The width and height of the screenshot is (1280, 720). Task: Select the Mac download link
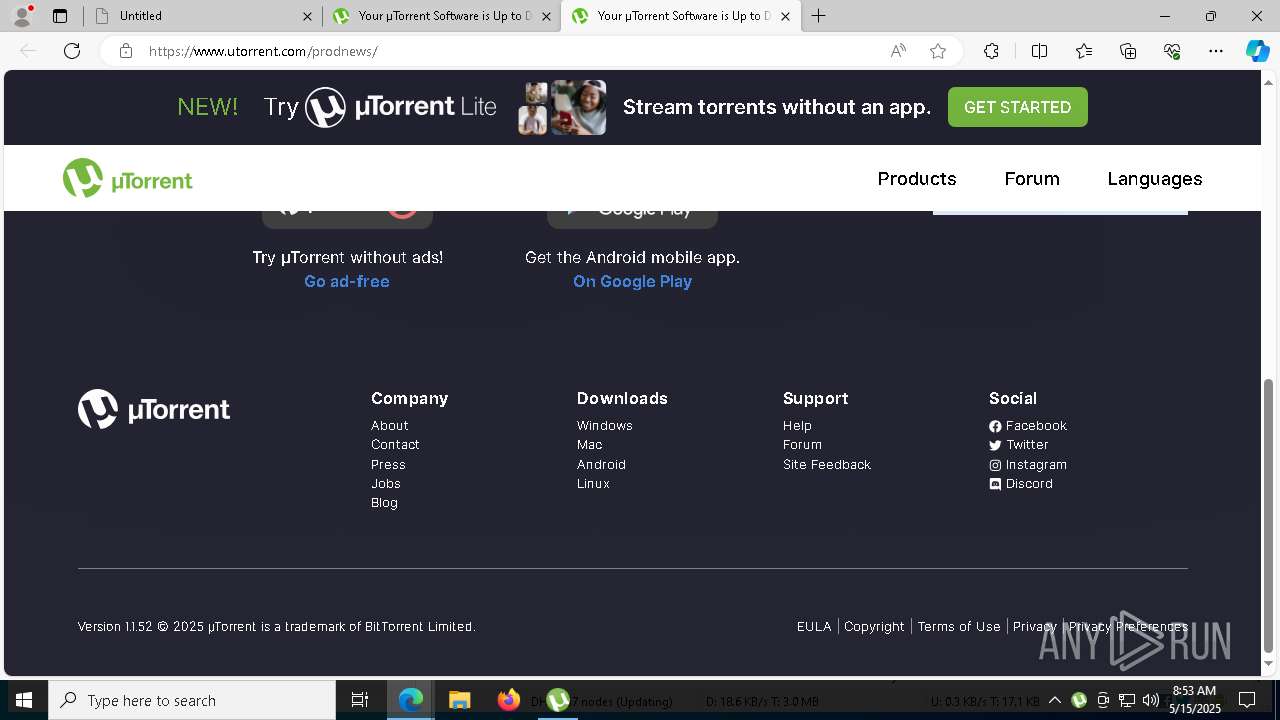590,445
